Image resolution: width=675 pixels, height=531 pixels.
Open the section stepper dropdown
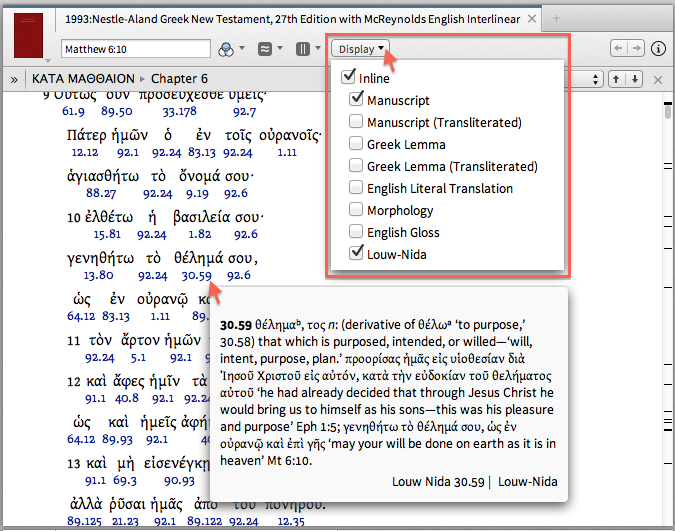coord(595,79)
